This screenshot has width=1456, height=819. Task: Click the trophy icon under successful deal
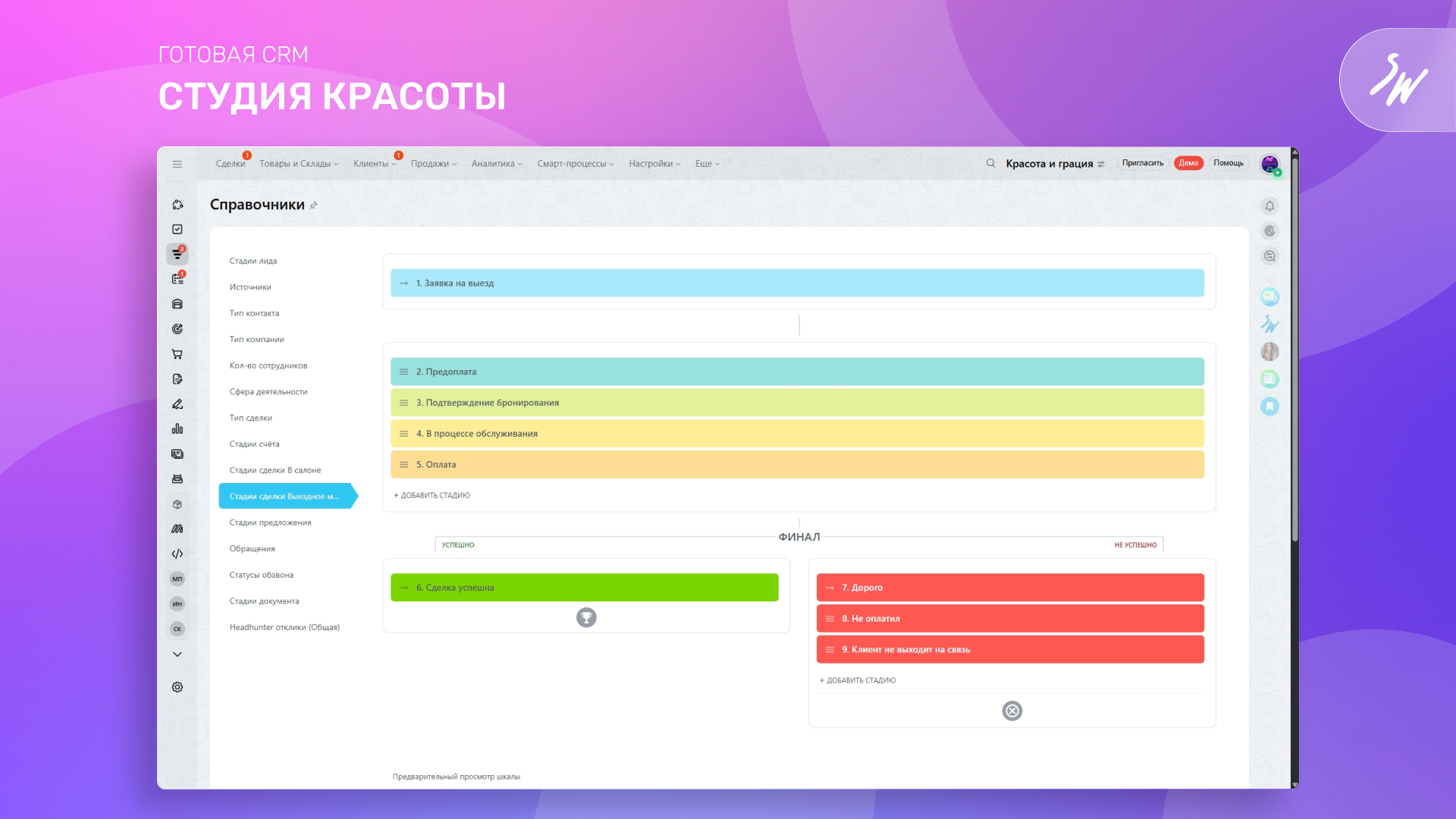click(586, 618)
